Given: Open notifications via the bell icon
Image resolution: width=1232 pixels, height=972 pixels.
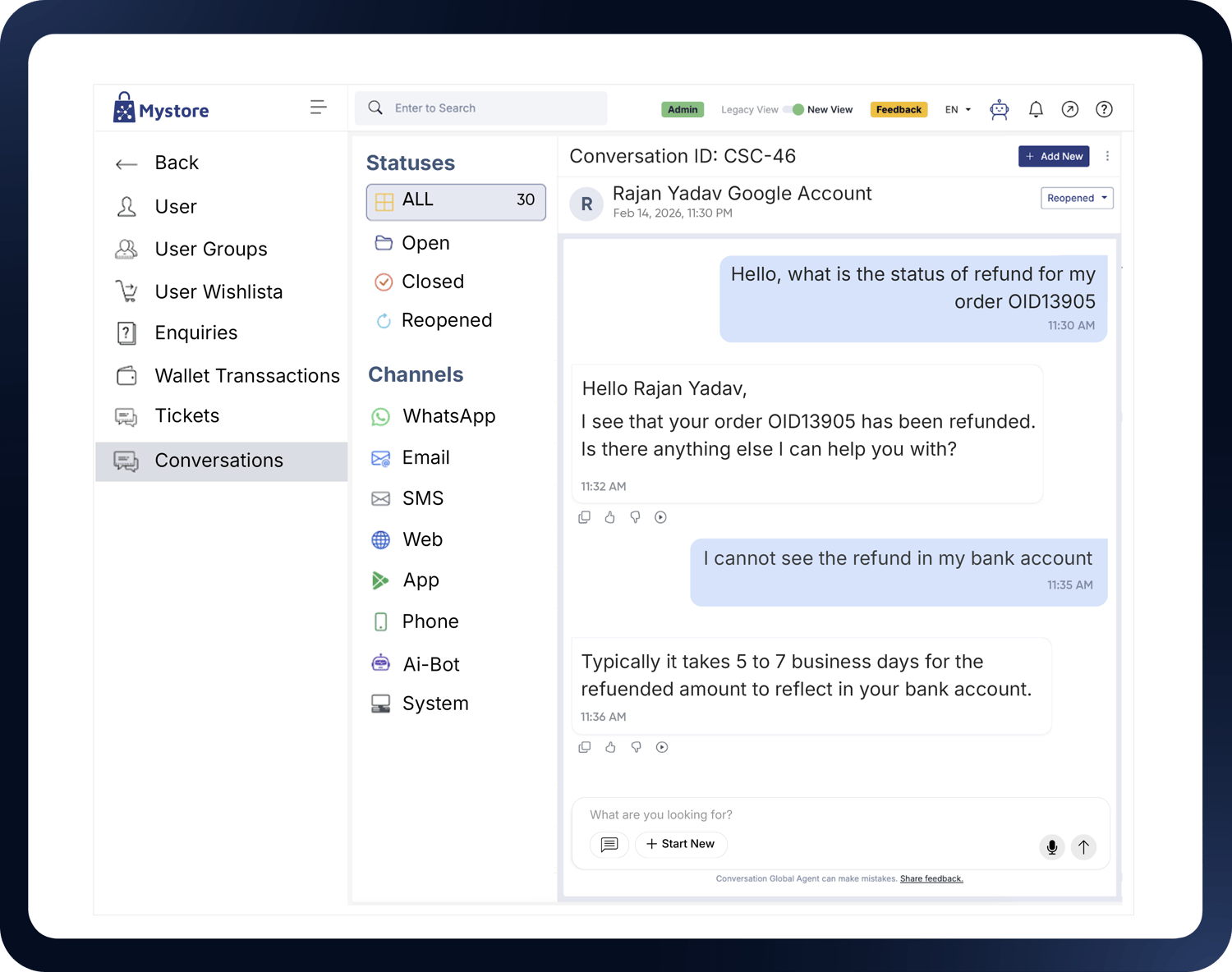Looking at the screenshot, I should click(1036, 108).
